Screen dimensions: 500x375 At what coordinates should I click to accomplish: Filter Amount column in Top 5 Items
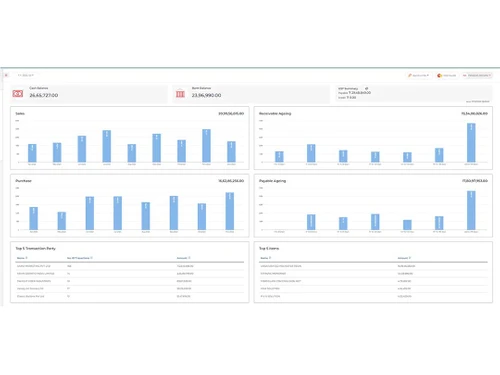coord(410,258)
